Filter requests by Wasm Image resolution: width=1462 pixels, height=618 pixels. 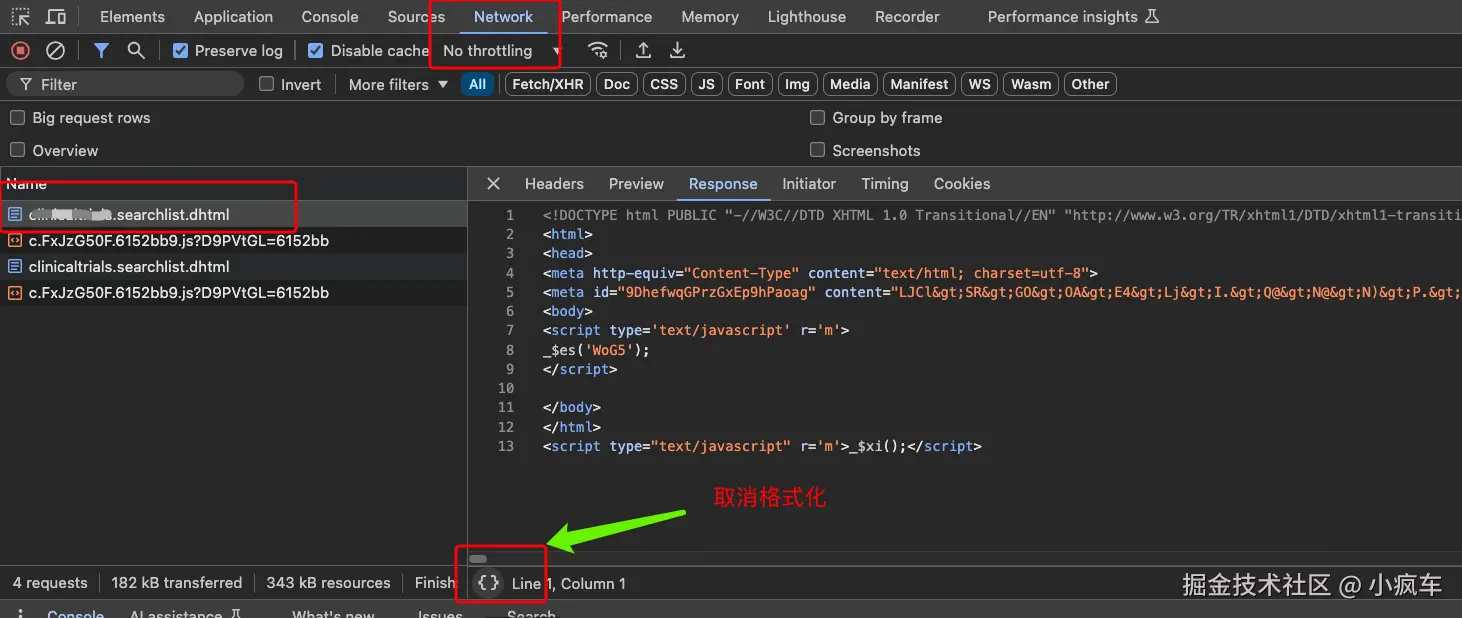coord(1030,84)
